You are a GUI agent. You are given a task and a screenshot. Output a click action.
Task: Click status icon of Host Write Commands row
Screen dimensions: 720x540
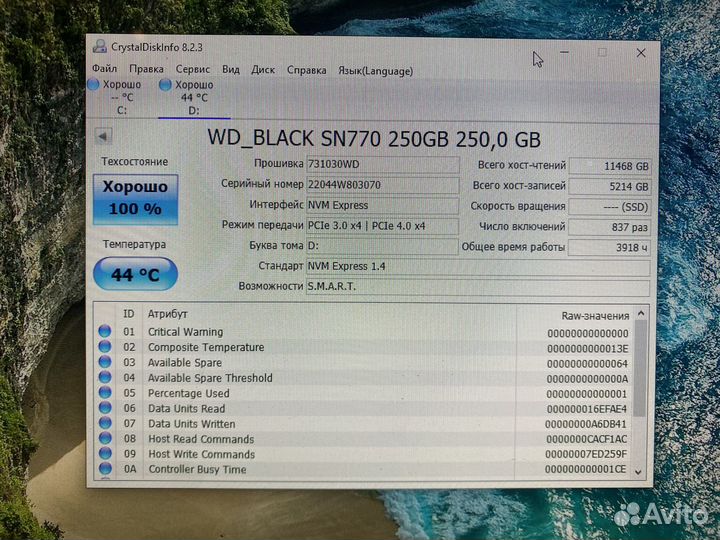tap(105, 454)
